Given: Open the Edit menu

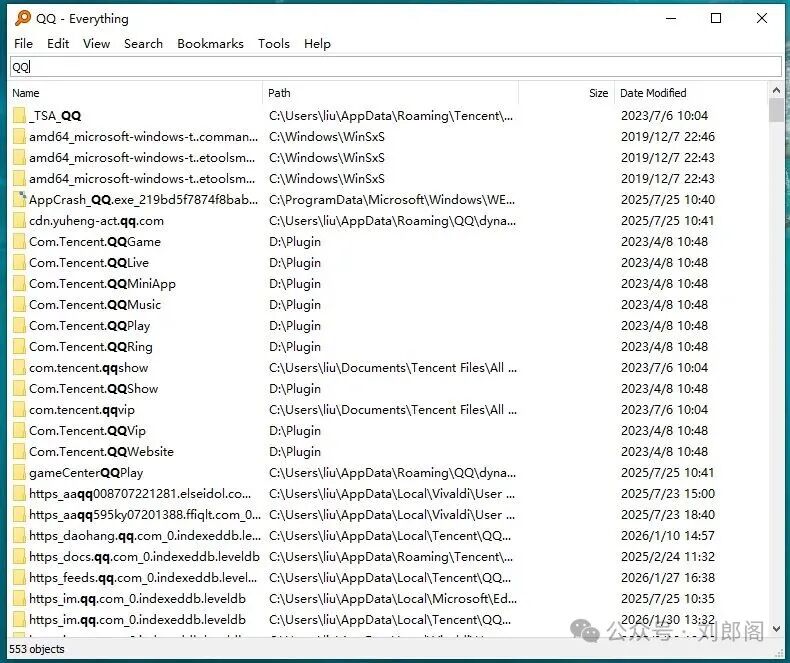Looking at the screenshot, I should (x=58, y=44).
